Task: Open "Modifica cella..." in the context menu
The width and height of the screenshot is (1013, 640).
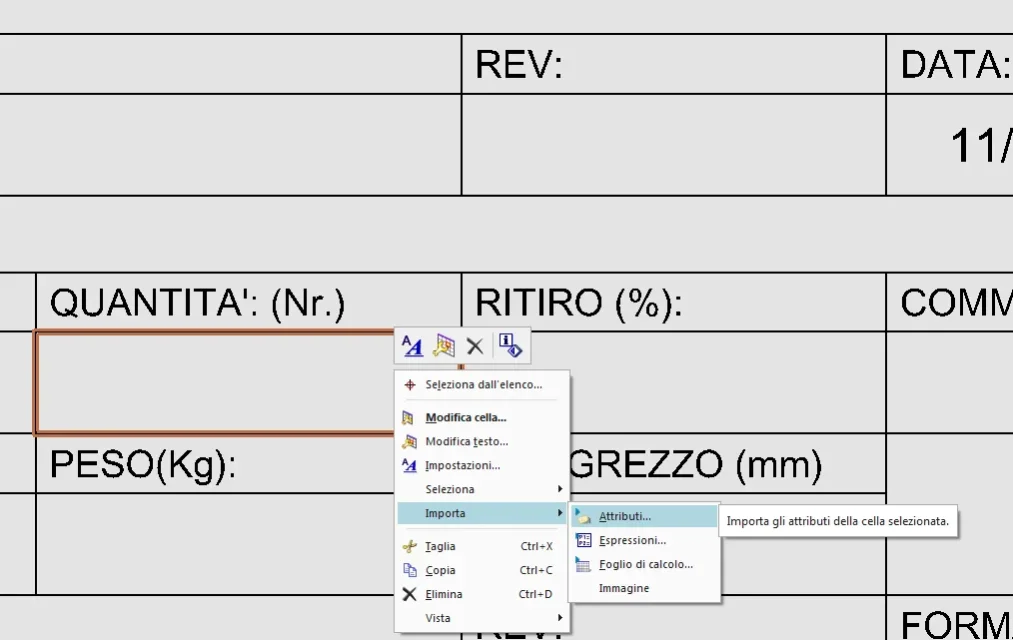Action: coord(482,417)
